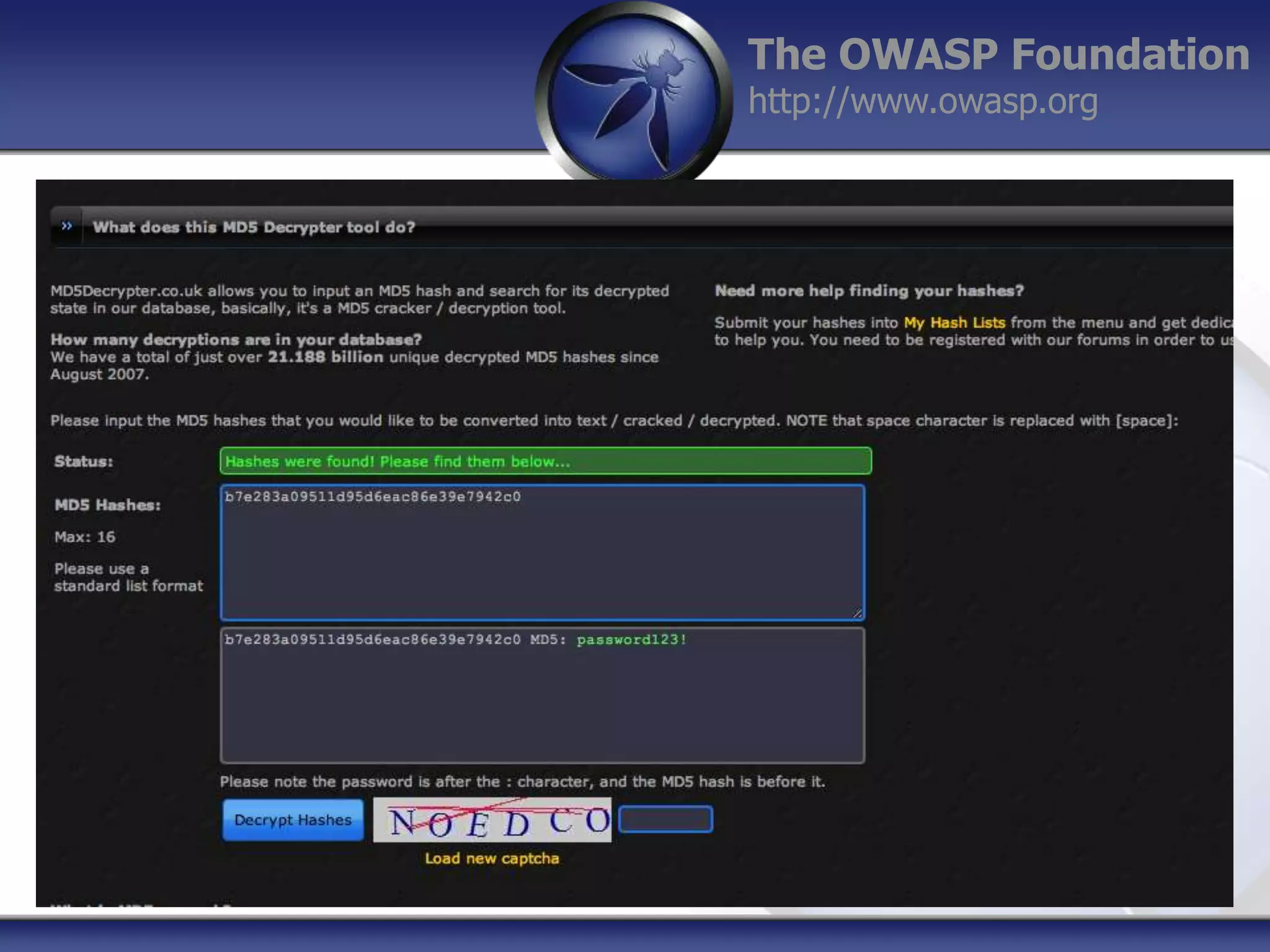Click the Decrypt Hashes button
The height and width of the screenshot is (952, 1270).
click(293, 819)
